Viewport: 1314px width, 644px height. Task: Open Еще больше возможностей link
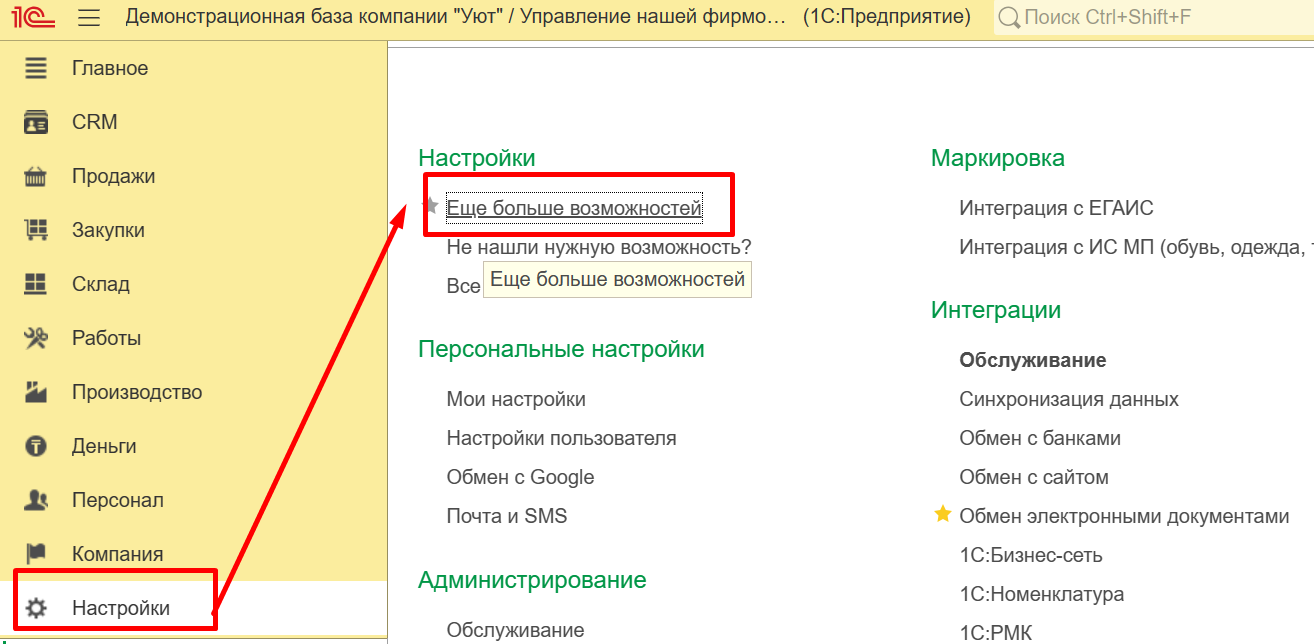(574, 208)
